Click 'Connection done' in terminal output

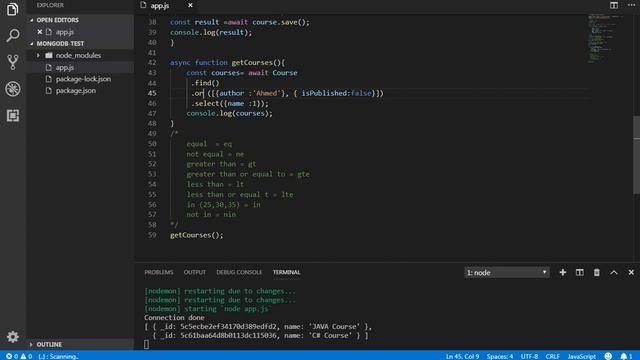174,318
